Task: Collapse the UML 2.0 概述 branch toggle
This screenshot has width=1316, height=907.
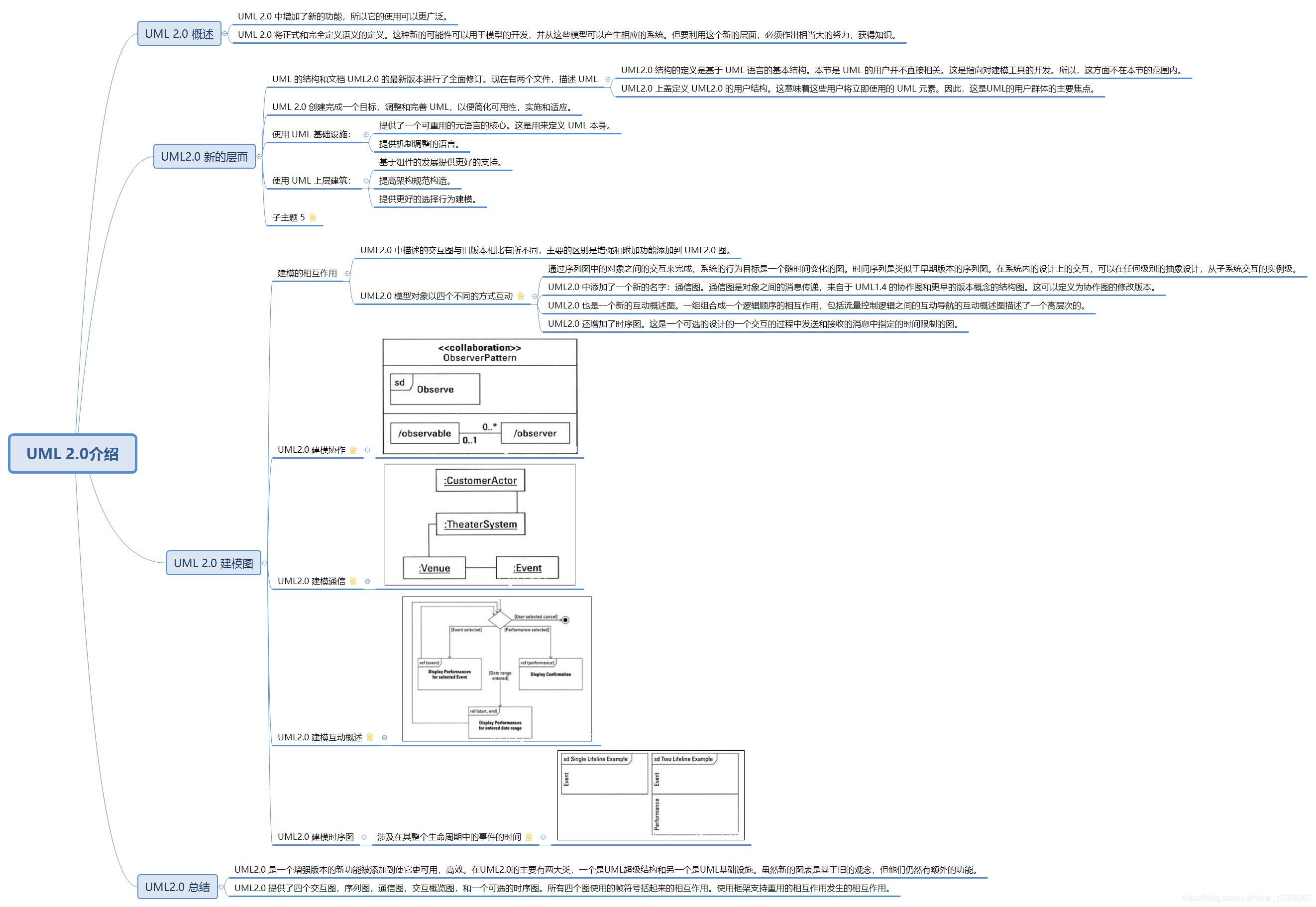Action: [224, 34]
